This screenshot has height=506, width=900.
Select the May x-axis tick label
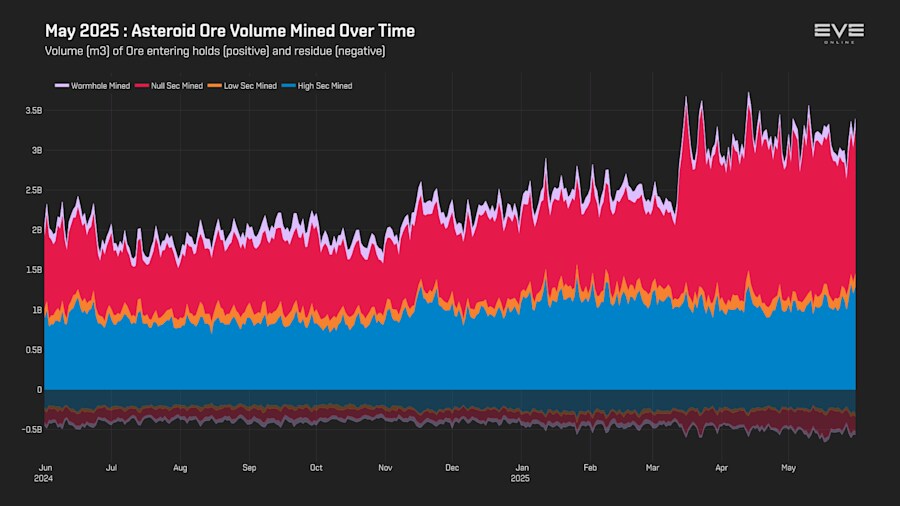(x=789, y=468)
